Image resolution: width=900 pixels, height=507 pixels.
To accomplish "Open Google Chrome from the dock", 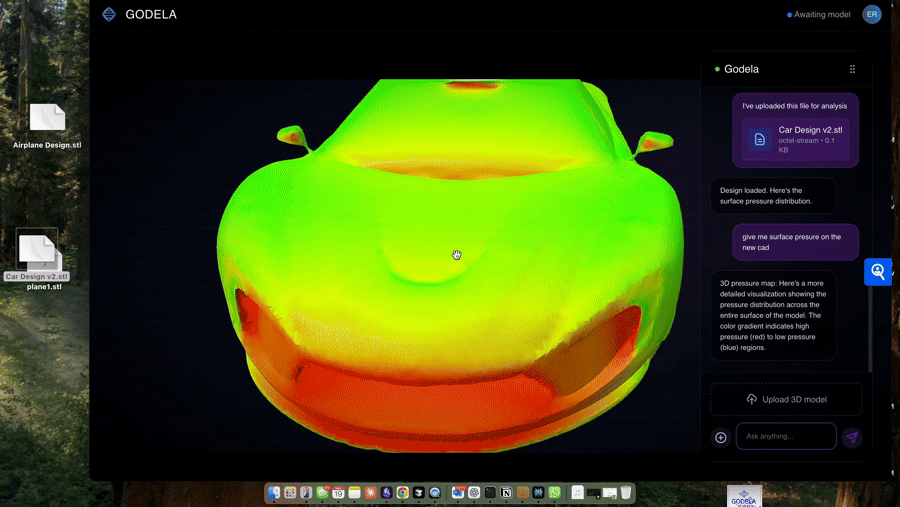I will point(402,493).
